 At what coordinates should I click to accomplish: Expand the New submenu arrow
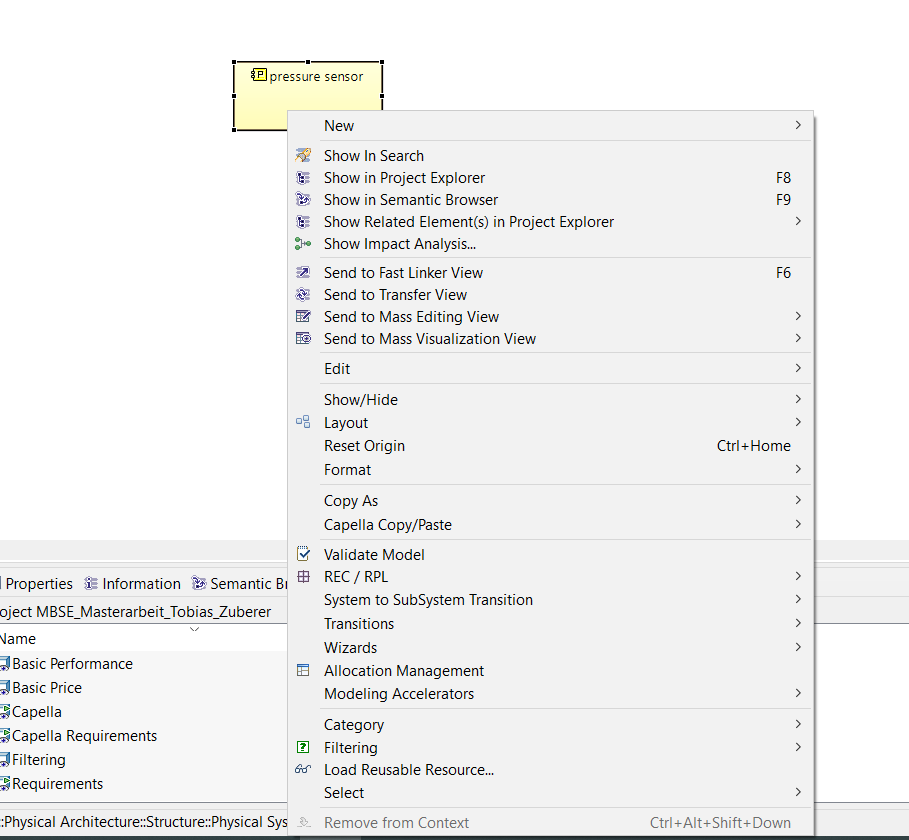point(798,125)
